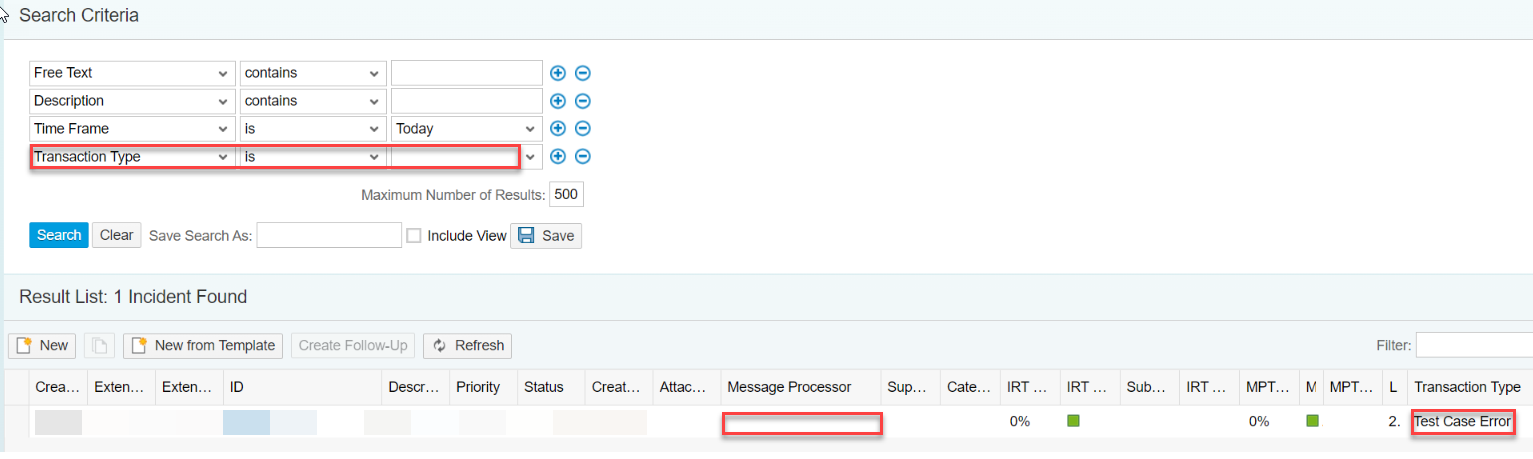The height and width of the screenshot is (459, 1533).
Task: Click the 'Sup…' column header
Action: coord(911,387)
